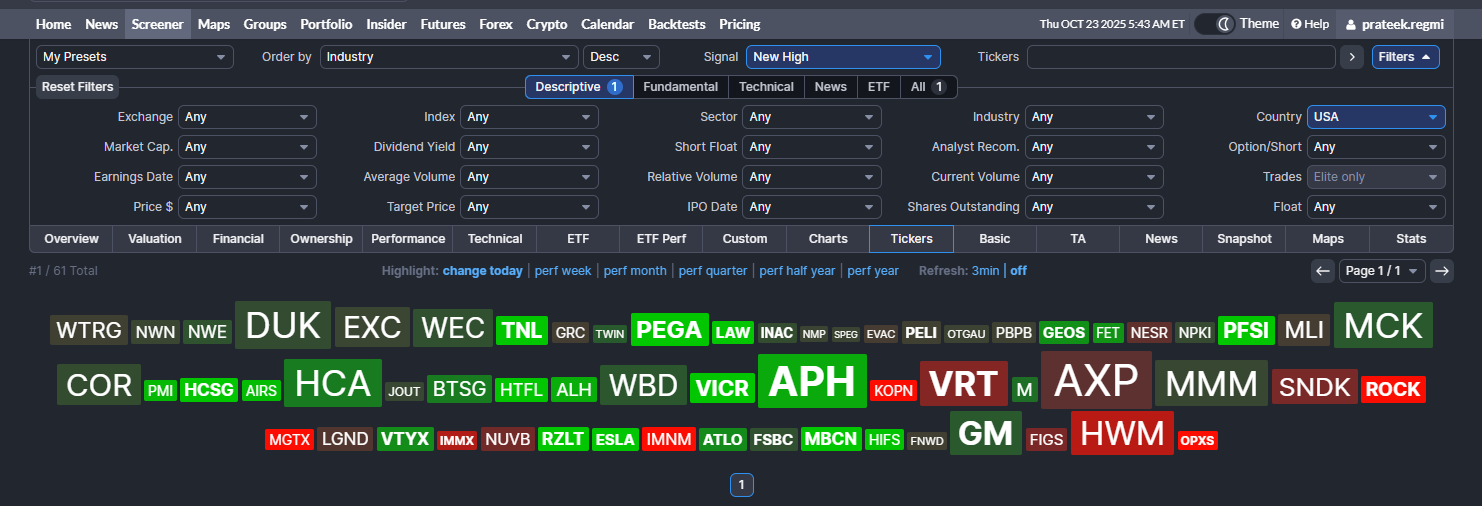Open Market Cap. filter dropdown
Image resolution: width=1482 pixels, height=506 pixels.
[247, 147]
